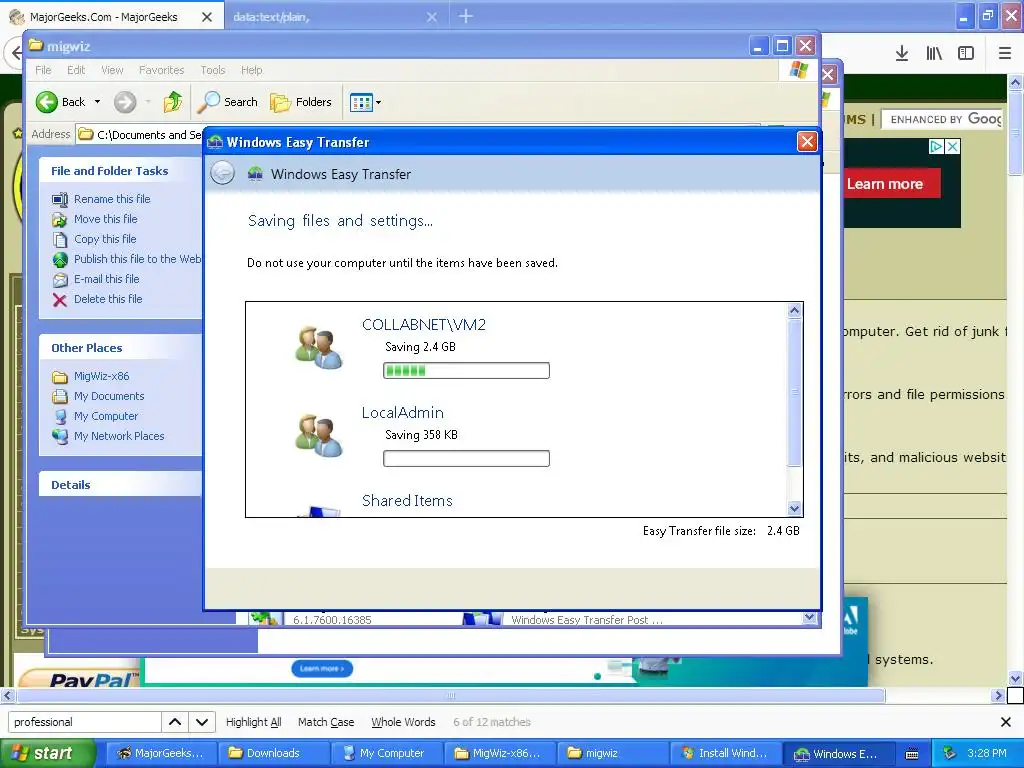
Task: Open the Tools menu in migwiz
Action: pyautogui.click(x=213, y=70)
